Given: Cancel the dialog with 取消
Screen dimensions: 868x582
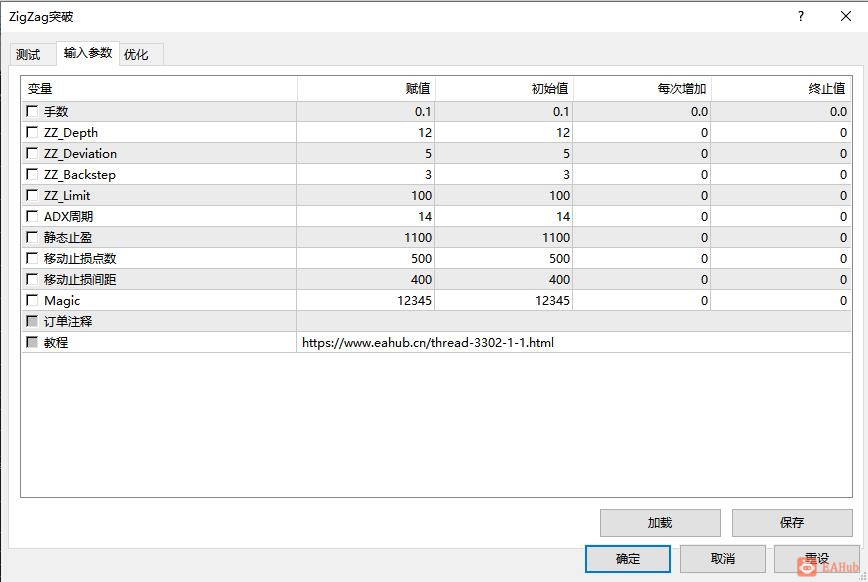Looking at the screenshot, I should click(x=722, y=559).
